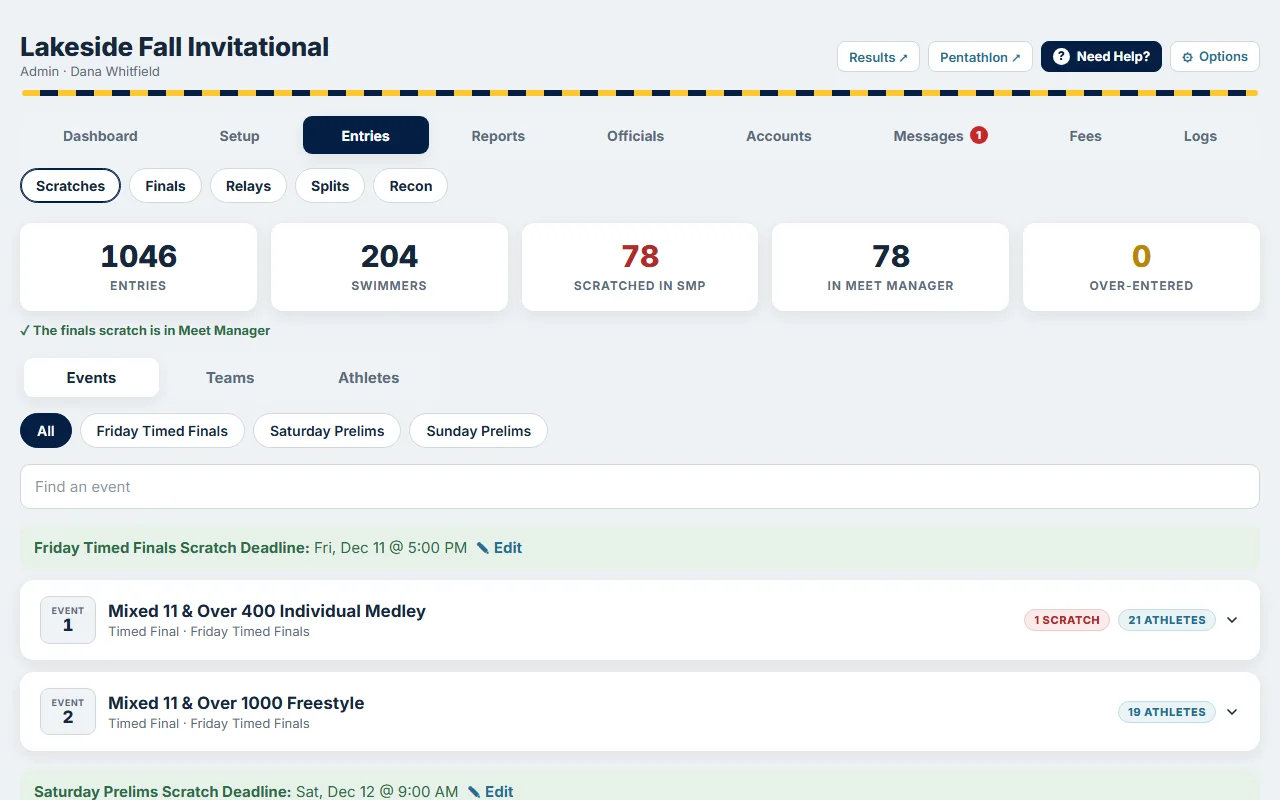
Task: Click the 78 Scratched in SMP card
Action: tap(640, 267)
